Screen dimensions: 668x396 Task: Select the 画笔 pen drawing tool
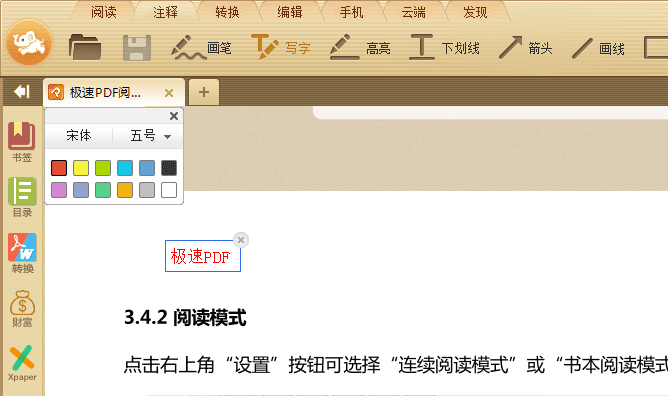[x=201, y=48]
